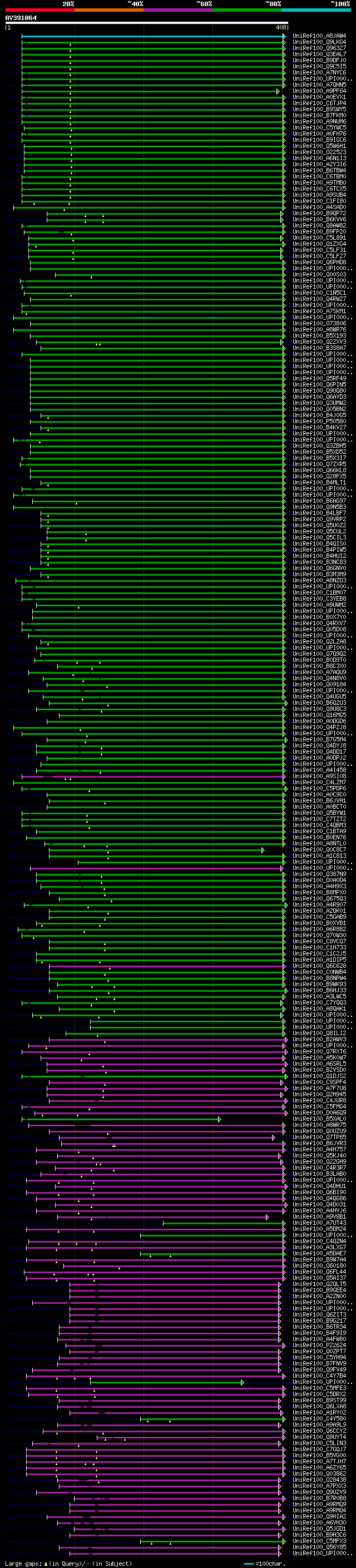Click hit label UniRef100_Q9C5I5
The height and width of the screenshot is (1568, 356).
coord(319,67)
